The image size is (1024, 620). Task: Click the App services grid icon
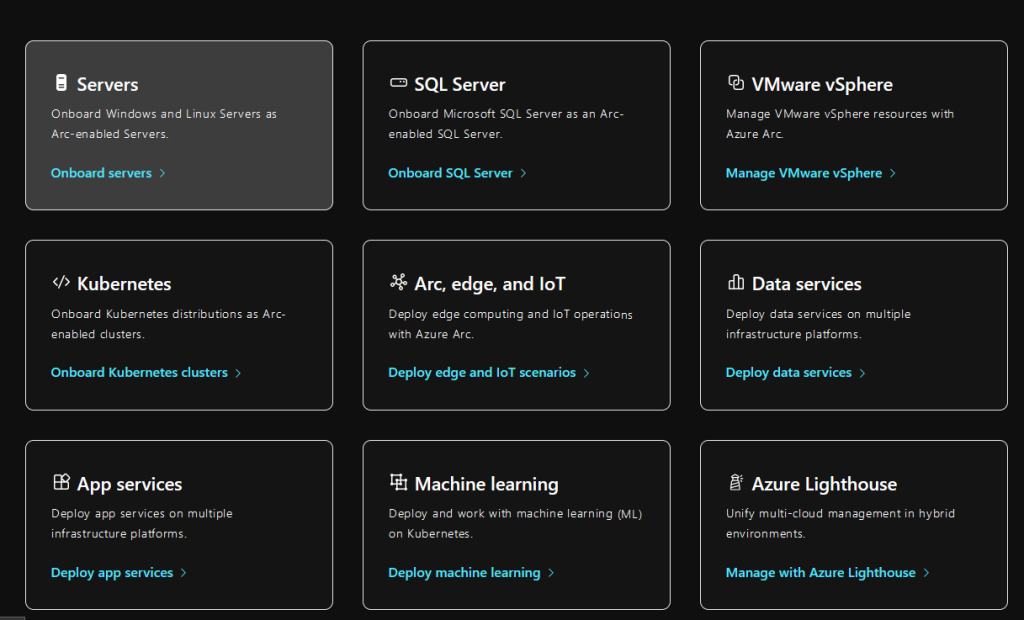[61, 482]
